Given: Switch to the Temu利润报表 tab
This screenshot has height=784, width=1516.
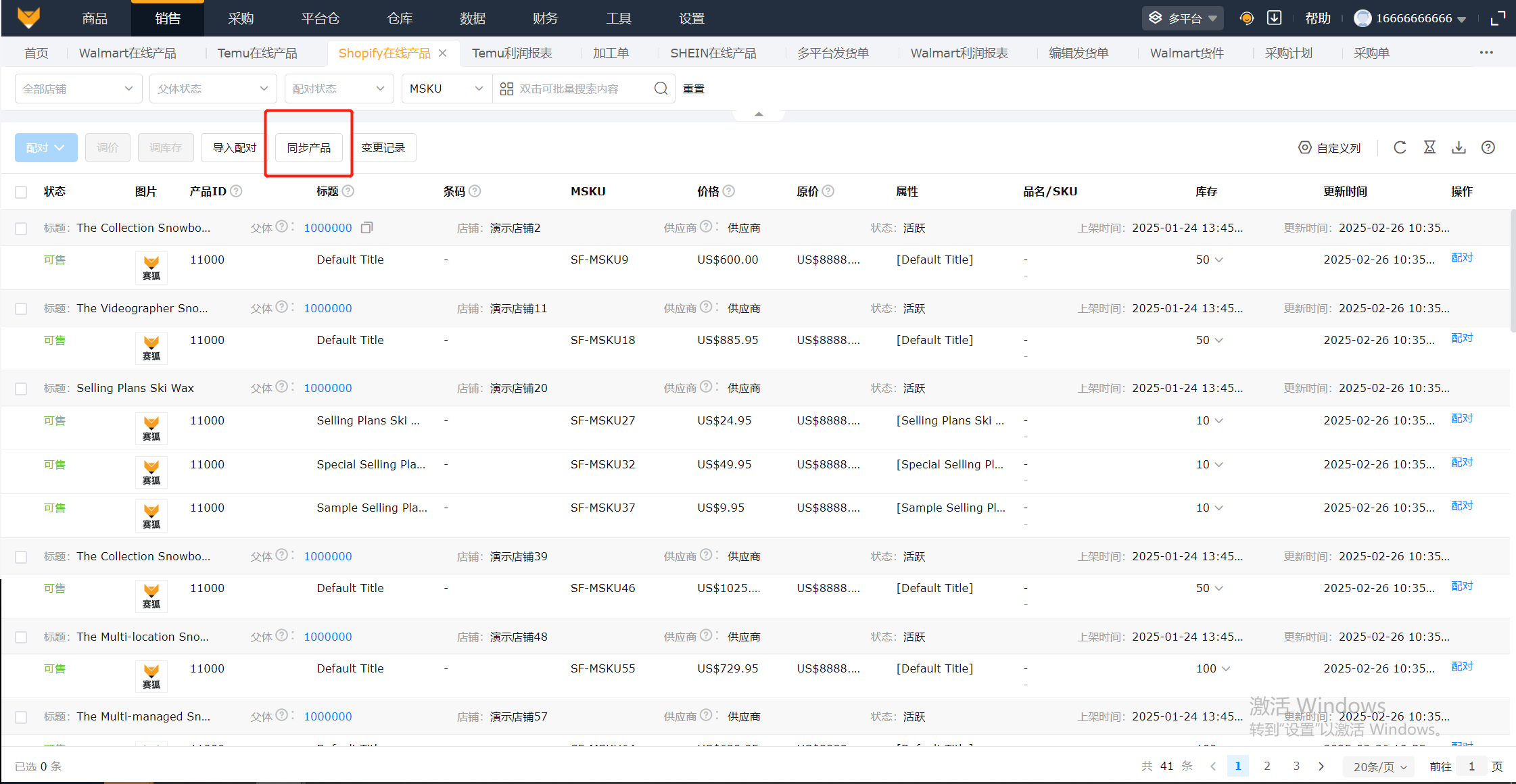Looking at the screenshot, I should point(512,53).
